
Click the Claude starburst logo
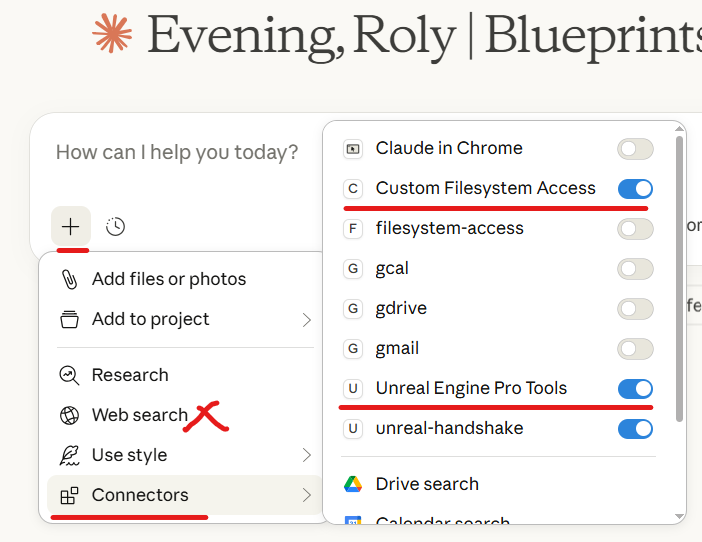(112, 33)
